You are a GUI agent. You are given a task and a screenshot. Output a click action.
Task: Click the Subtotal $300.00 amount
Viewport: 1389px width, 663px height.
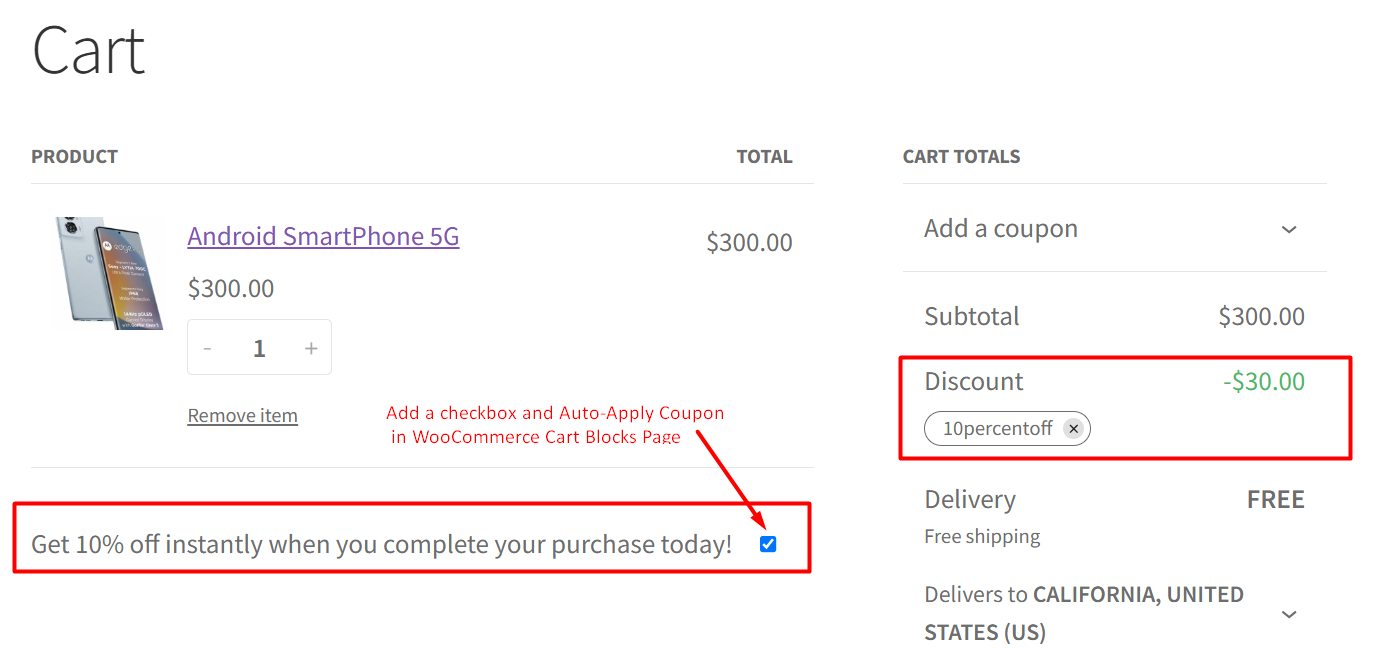tap(1261, 317)
